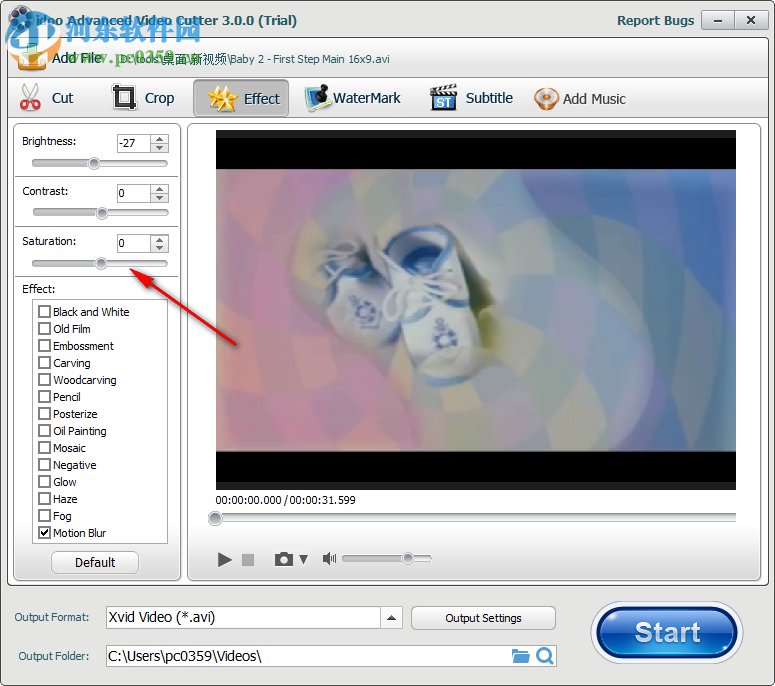This screenshot has width=775, height=686.
Task: Click the Xvid Video output format field
Action: pos(243,618)
